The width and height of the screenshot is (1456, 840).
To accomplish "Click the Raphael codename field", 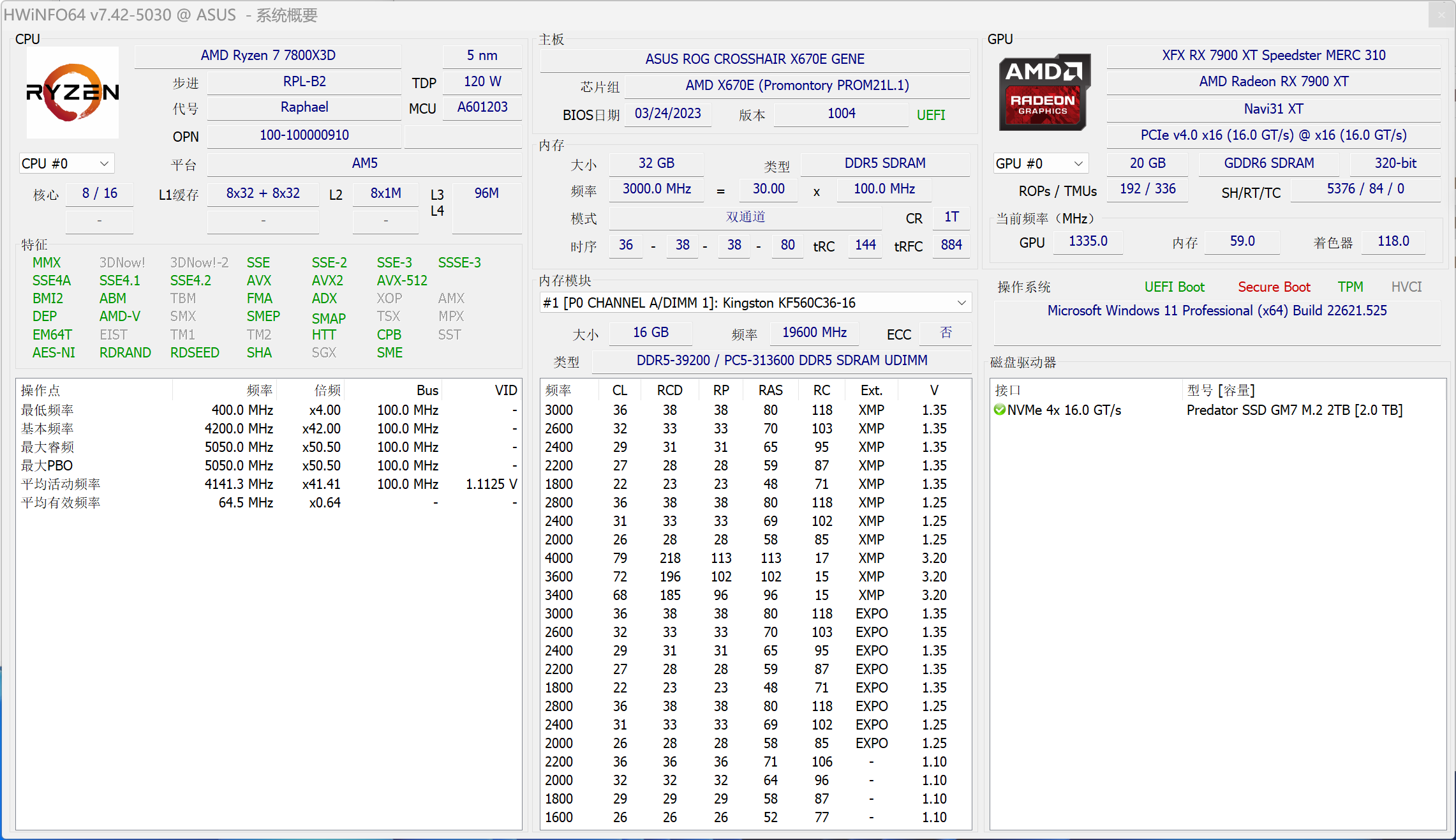I will tap(304, 107).
